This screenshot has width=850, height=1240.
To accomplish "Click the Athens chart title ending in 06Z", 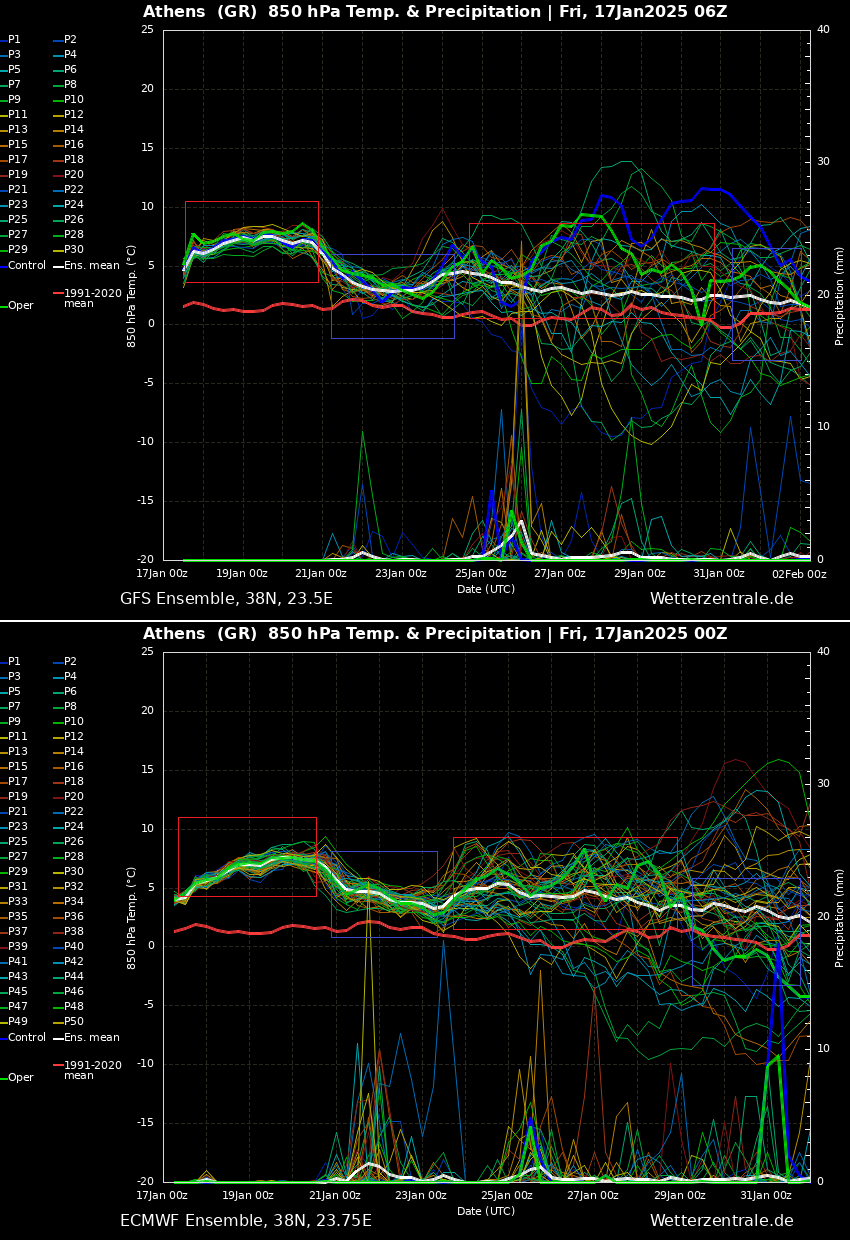I will 435,12.
